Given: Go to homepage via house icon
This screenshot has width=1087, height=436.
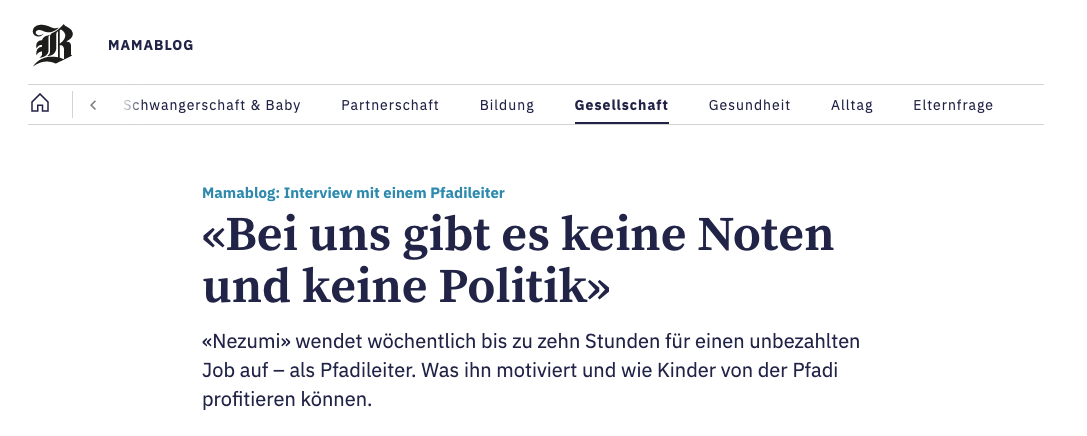Looking at the screenshot, I should pos(40,104).
